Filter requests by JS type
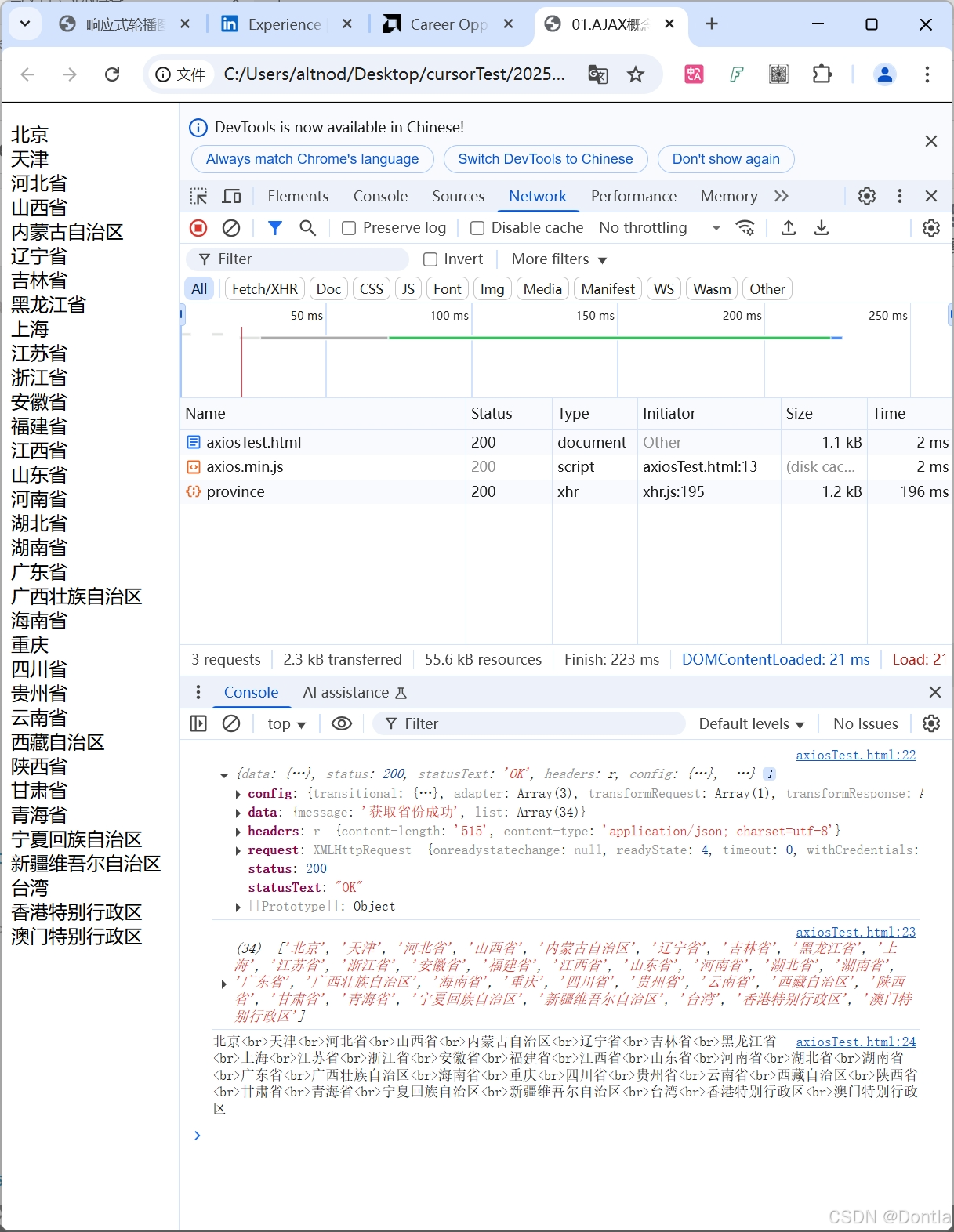Viewport: 954px width, 1232px height. pos(408,289)
